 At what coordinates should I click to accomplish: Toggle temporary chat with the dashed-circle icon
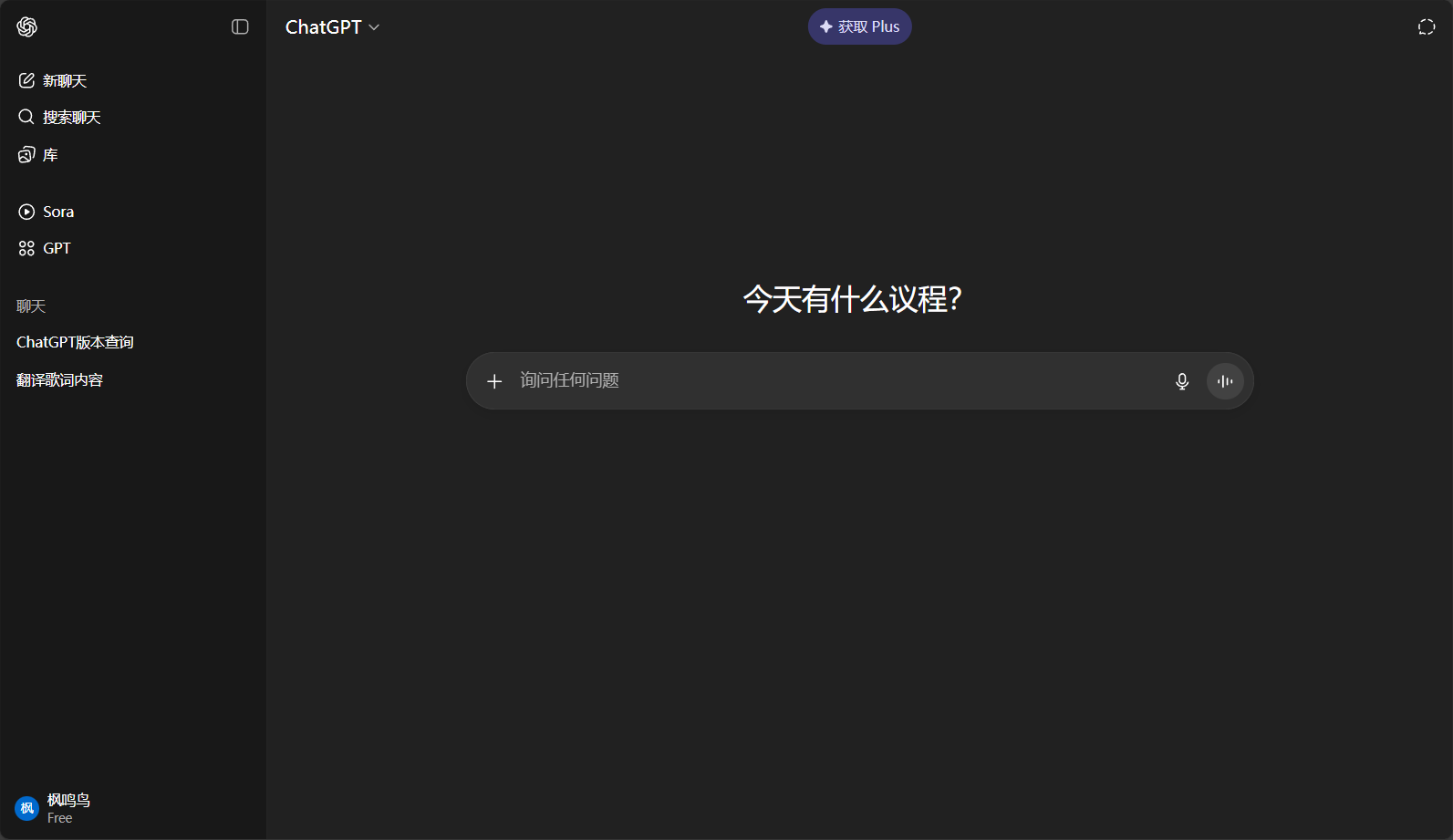coord(1427,27)
